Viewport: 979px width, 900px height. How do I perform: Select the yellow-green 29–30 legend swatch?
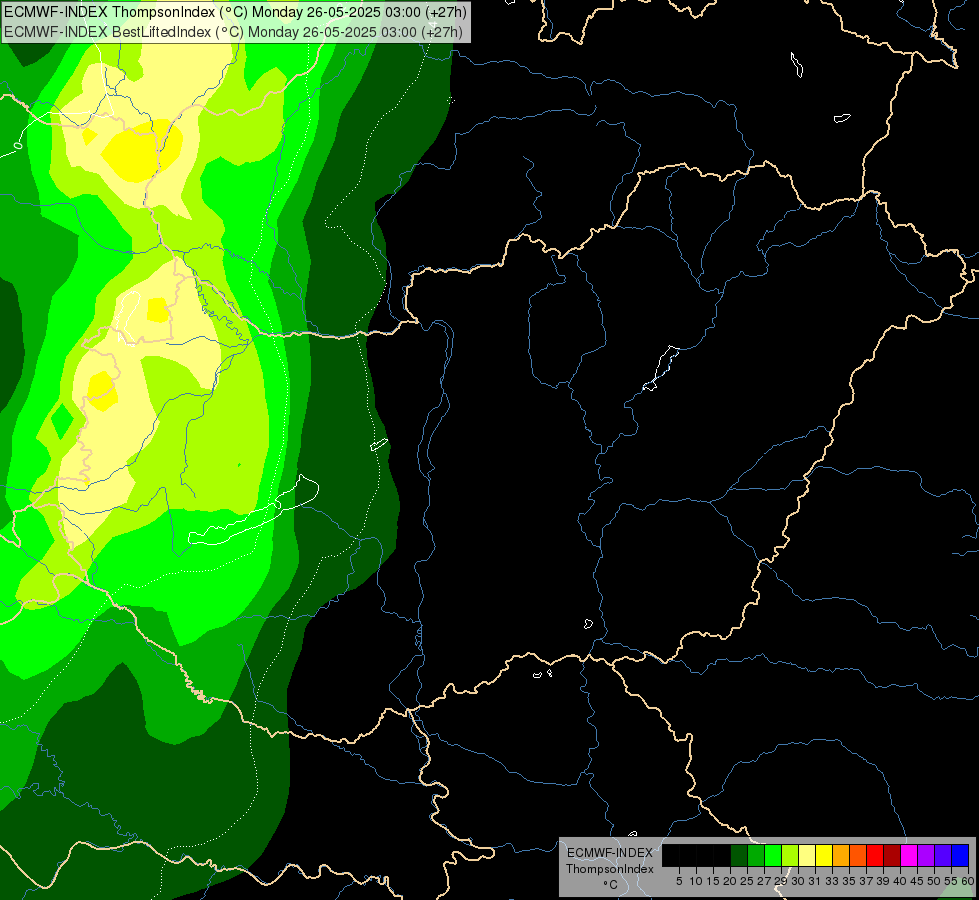[x=790, y=855]
